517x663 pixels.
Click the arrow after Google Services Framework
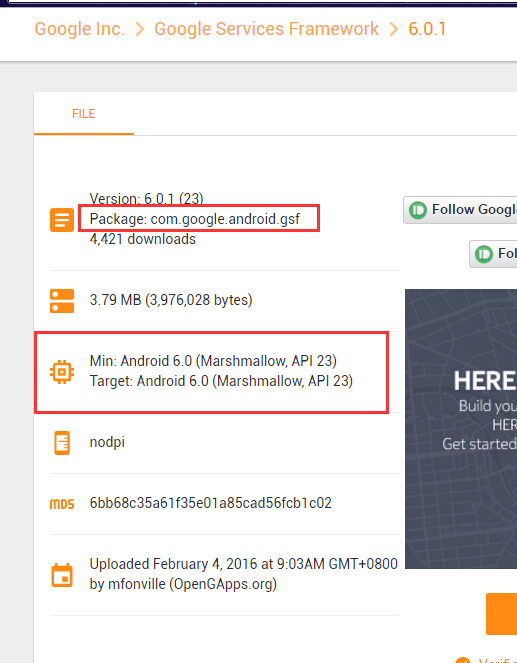(x=394, y=29)
